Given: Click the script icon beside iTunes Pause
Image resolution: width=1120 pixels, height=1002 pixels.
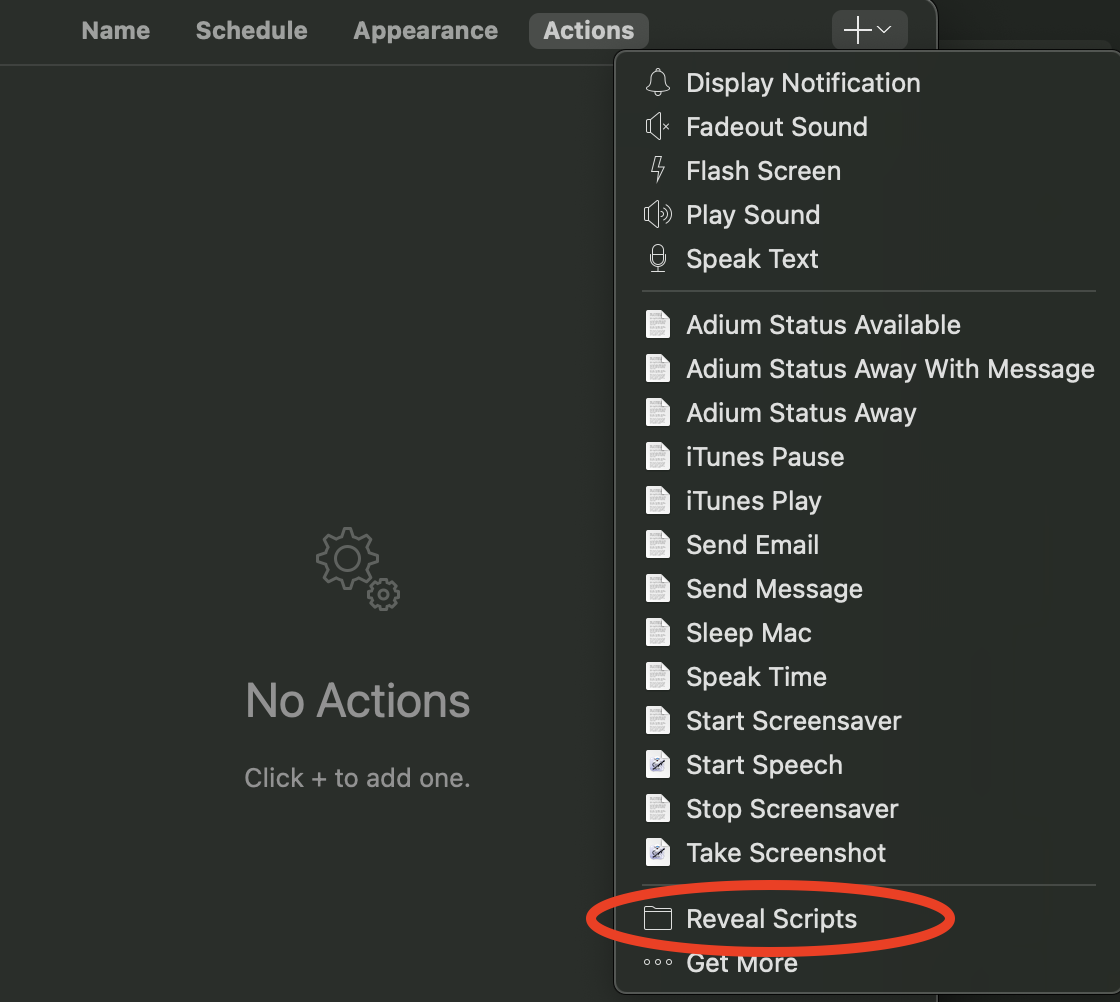Looking at the screenshot, I should coord(658,457).
